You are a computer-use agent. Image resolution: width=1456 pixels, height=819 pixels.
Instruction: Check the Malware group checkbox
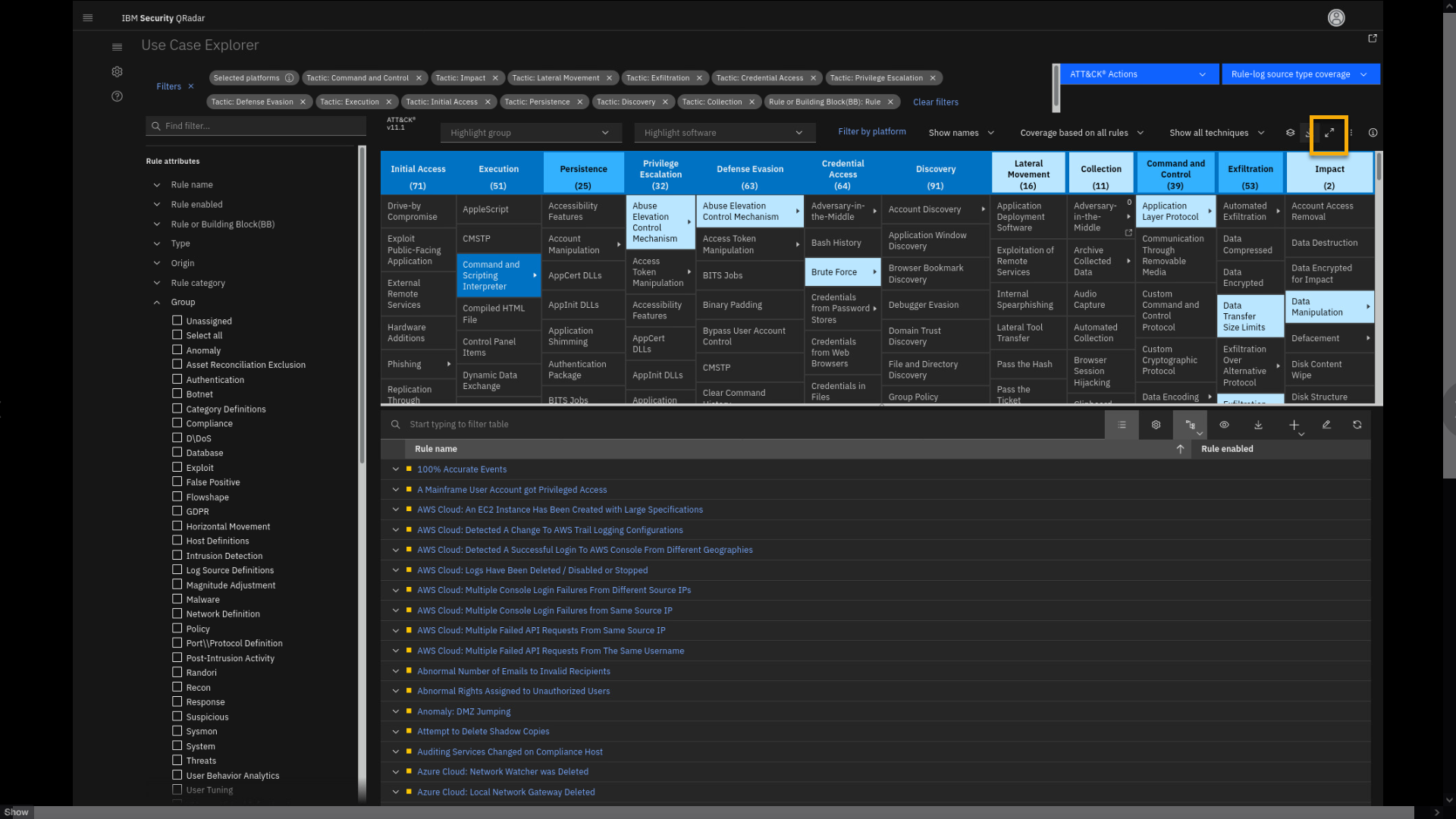coord(177,599)
